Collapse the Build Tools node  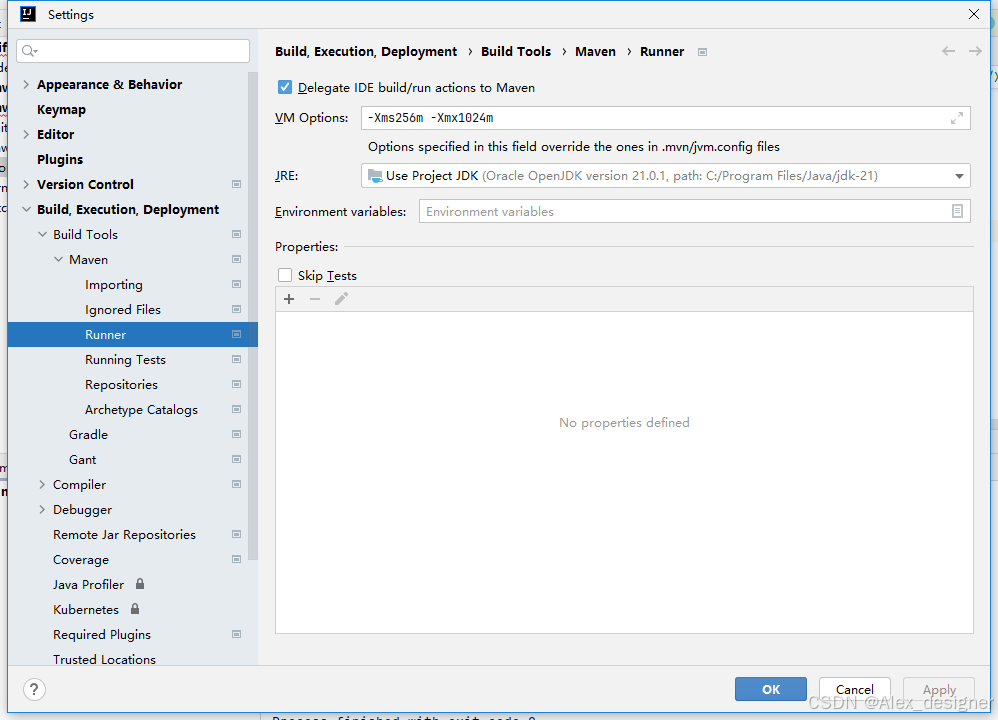tap(43, 235)
